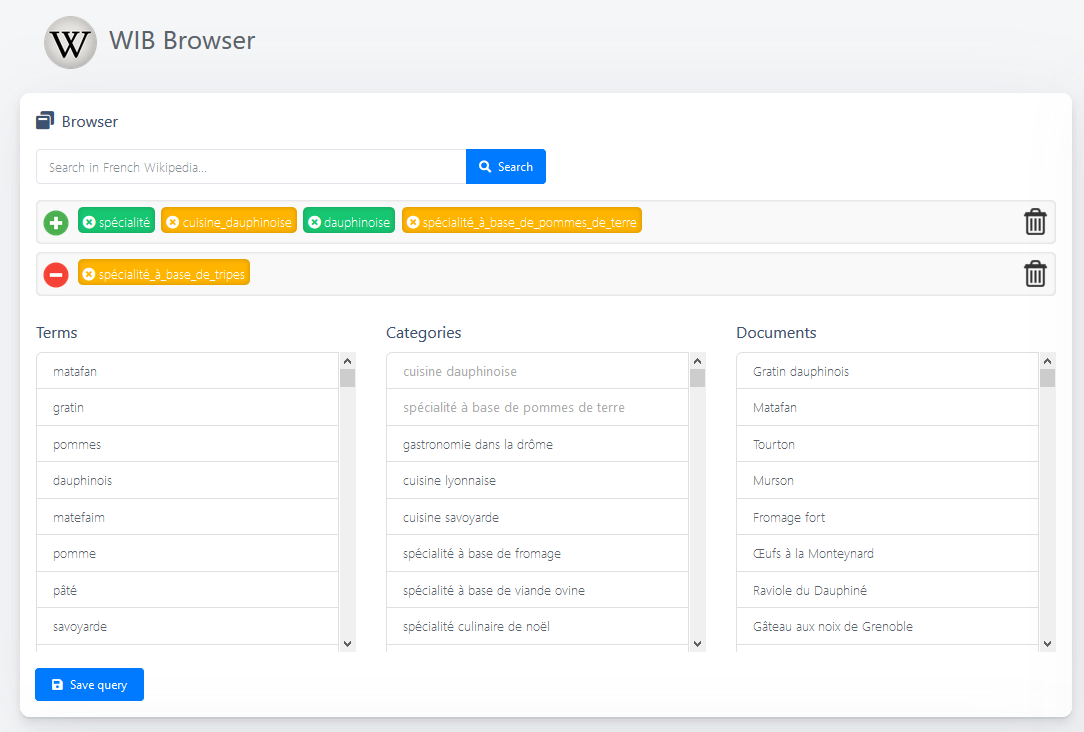
Task: Remove the 'cuisine_dauphinoise' tag via its x icon
Action: coord(172,222)
